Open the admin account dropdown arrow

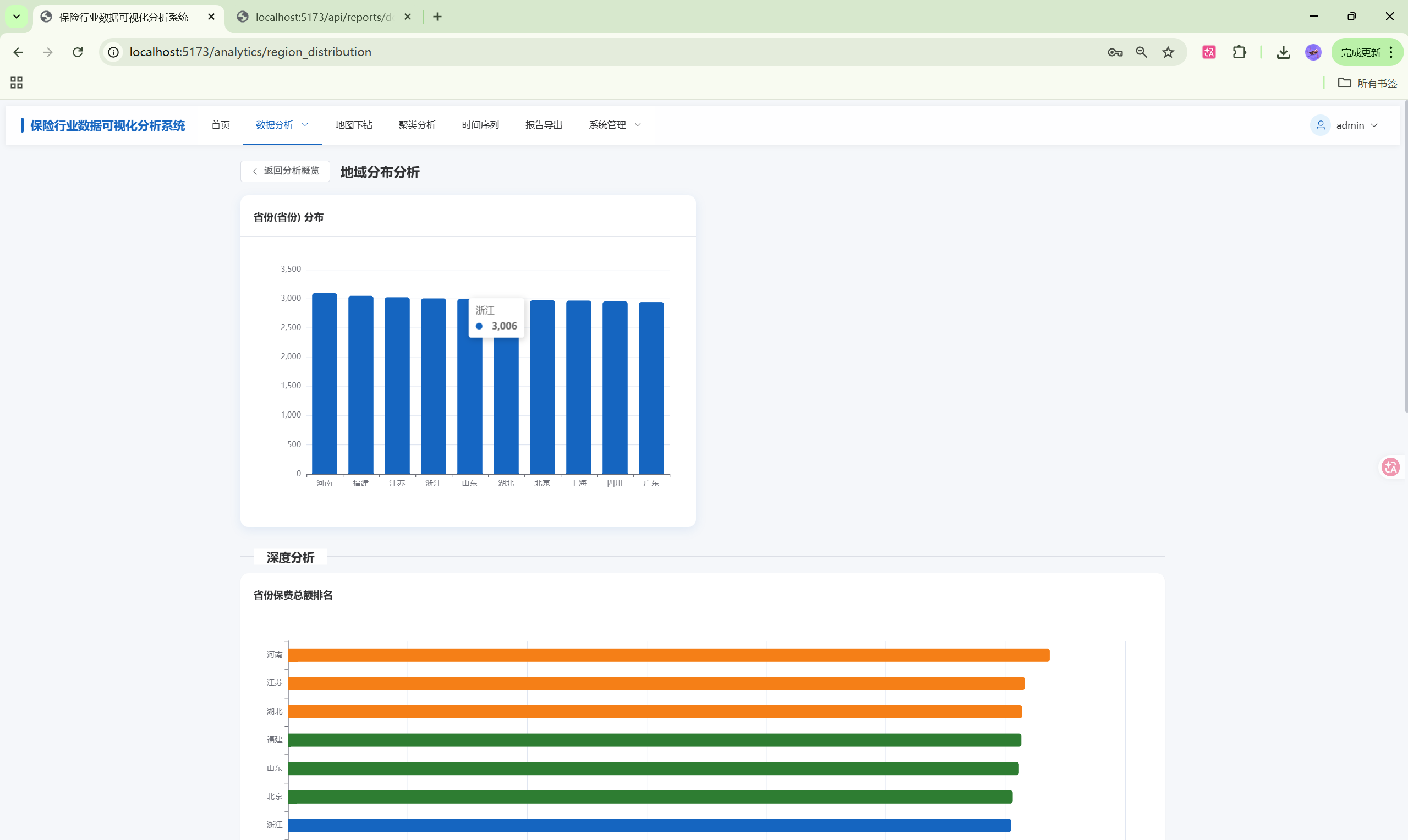click(x=1374, y=125)
